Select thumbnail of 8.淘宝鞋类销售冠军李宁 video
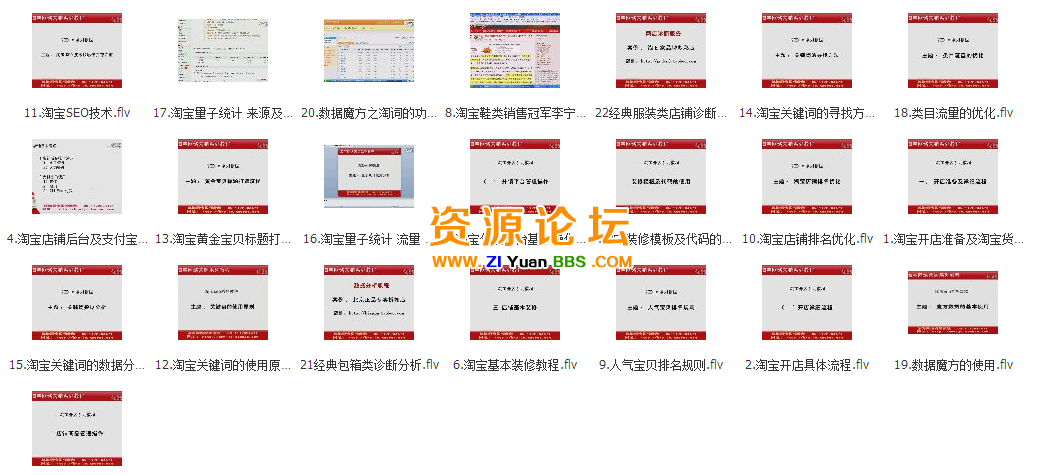The width and height of the screenshot is (1063, 475). (x=515, y=50)
